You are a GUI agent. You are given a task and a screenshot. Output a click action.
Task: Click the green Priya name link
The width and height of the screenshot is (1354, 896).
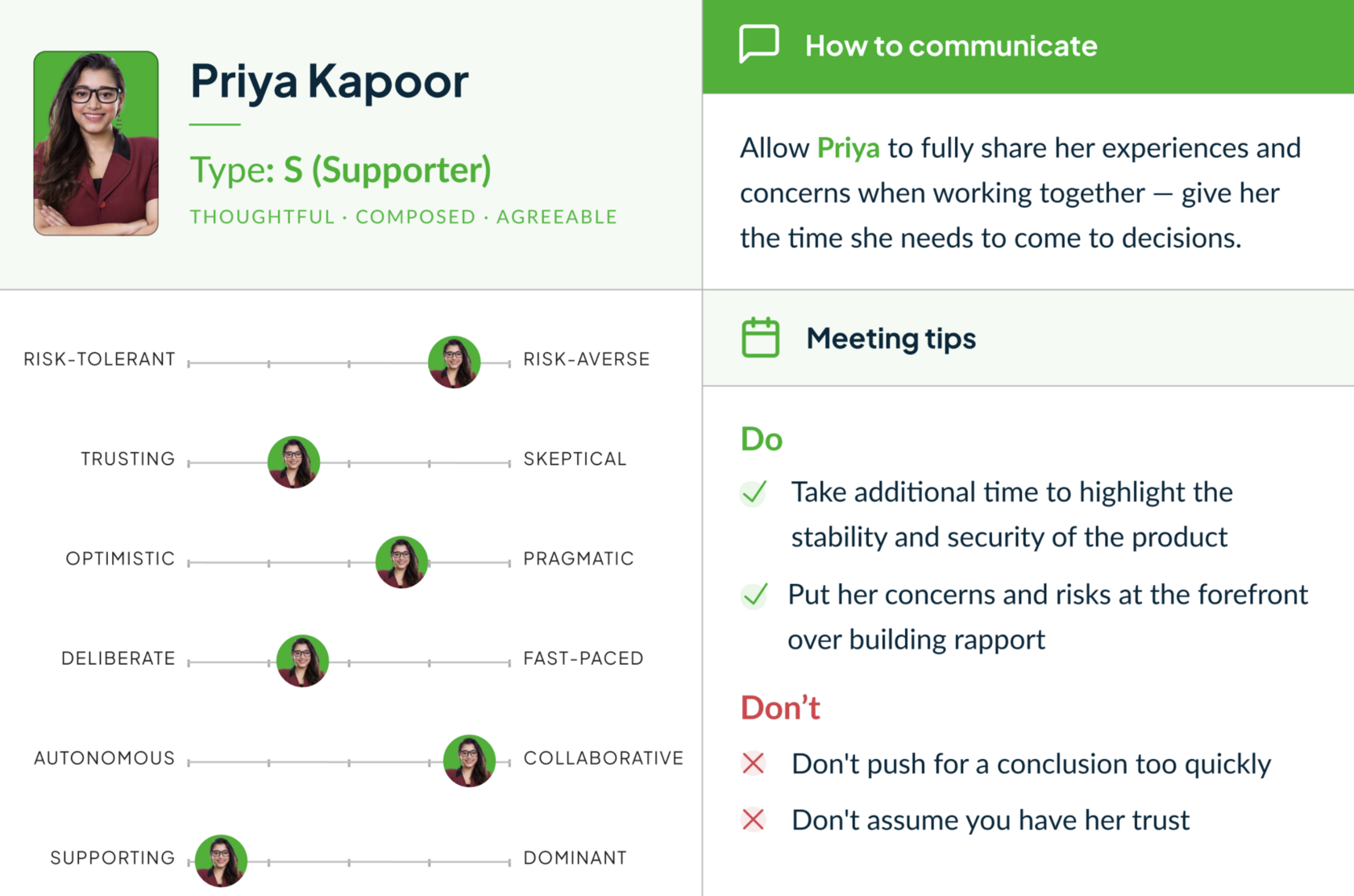(x=848, y=148)
